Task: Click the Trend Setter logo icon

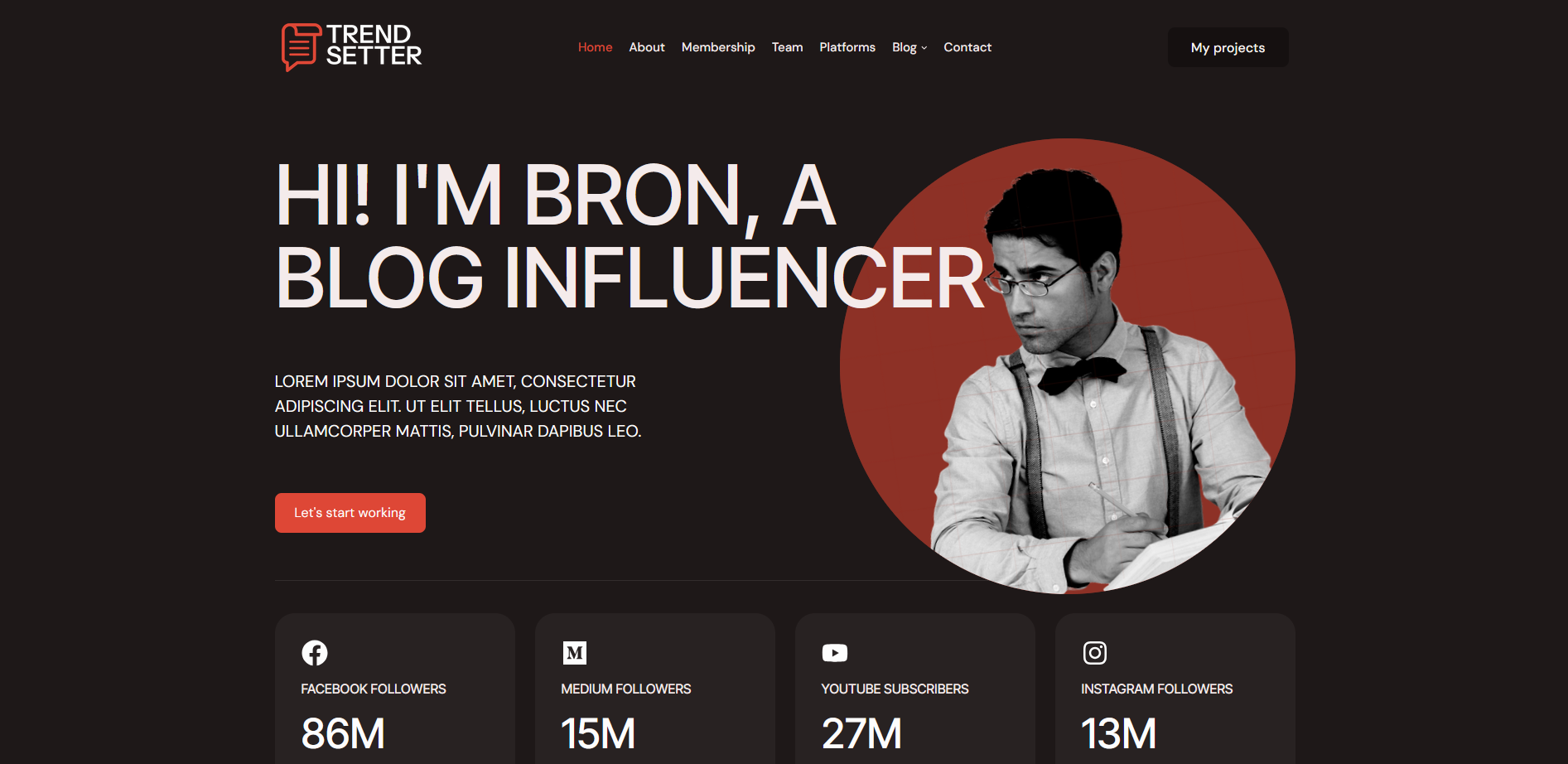Action: [x=301, y=46]
